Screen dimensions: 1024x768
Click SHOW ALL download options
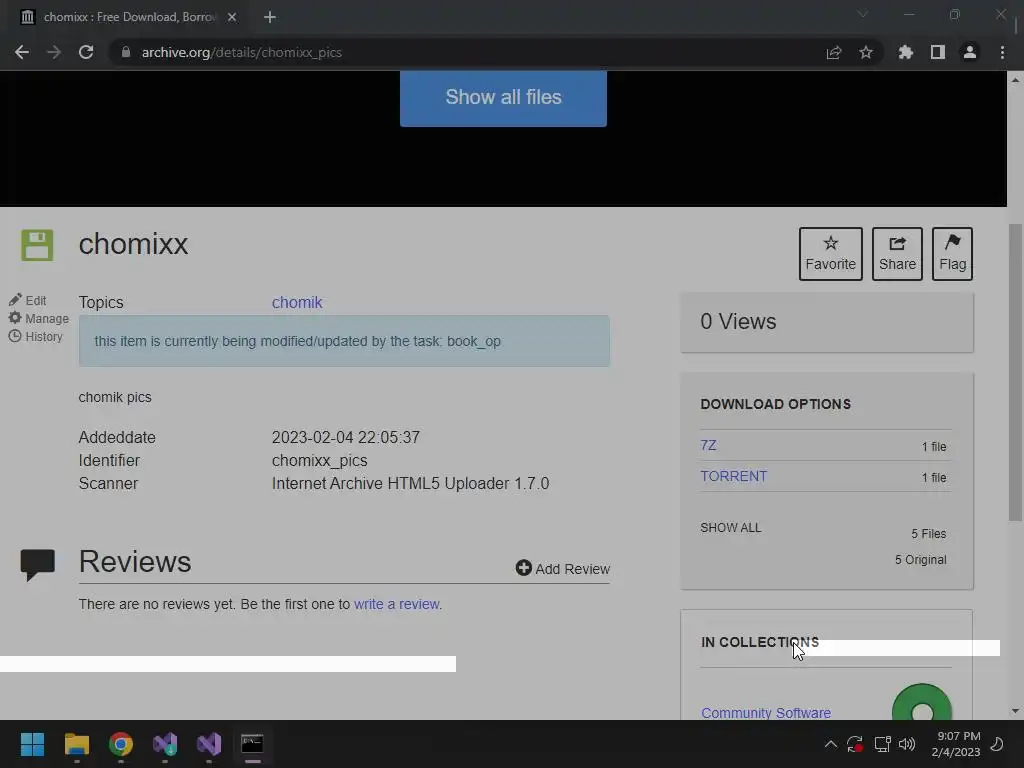click(731, 528)
